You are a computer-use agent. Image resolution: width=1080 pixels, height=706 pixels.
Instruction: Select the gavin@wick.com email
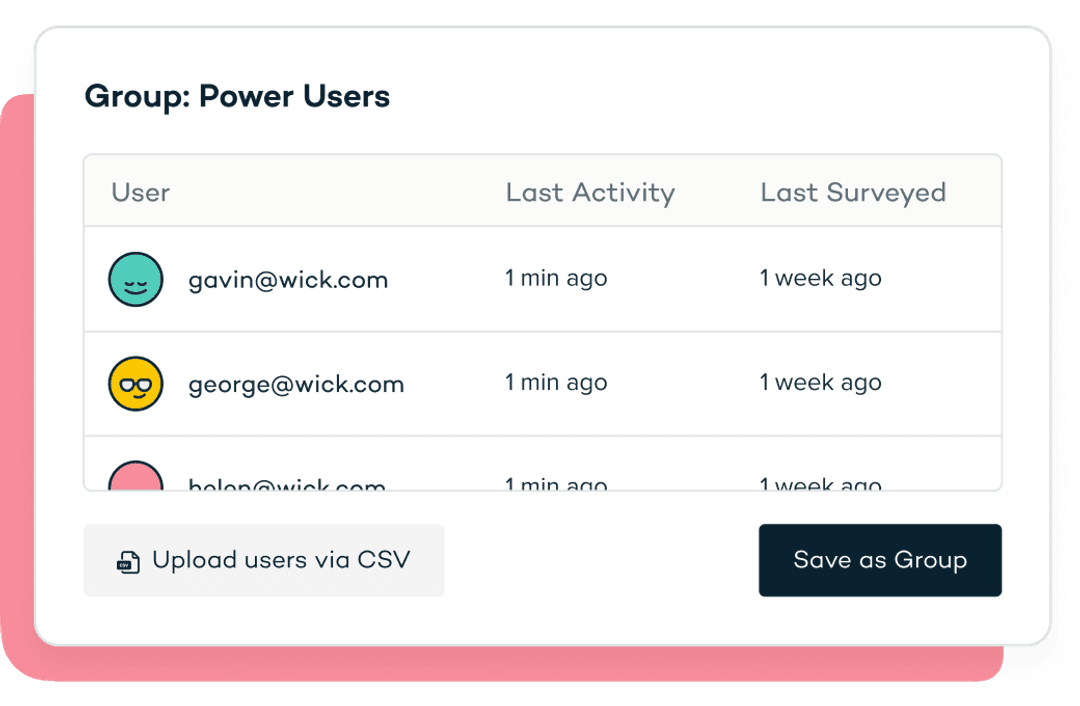click(x=288, y=280)
